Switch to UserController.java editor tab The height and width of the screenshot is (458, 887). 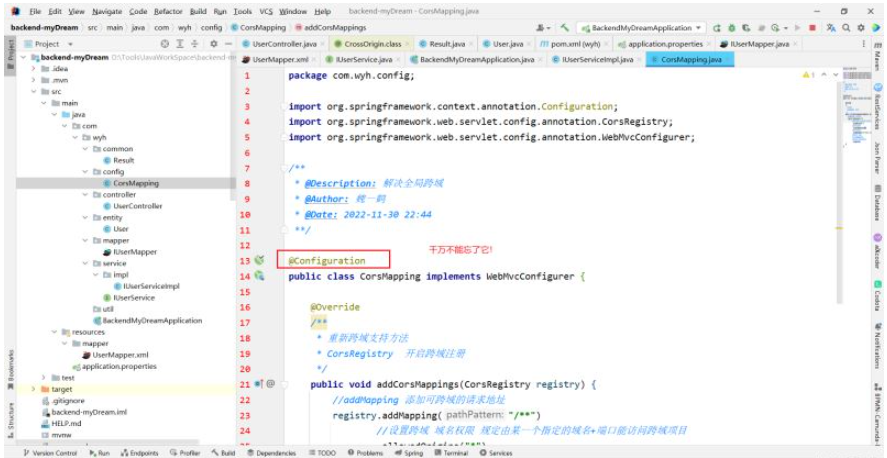click(x=287, y=44)
